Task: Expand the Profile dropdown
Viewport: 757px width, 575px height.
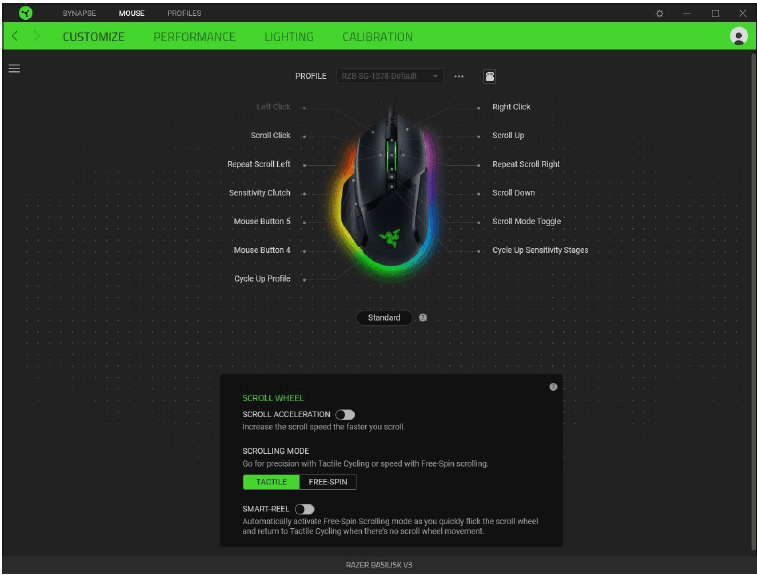Action: coord(390,76)
